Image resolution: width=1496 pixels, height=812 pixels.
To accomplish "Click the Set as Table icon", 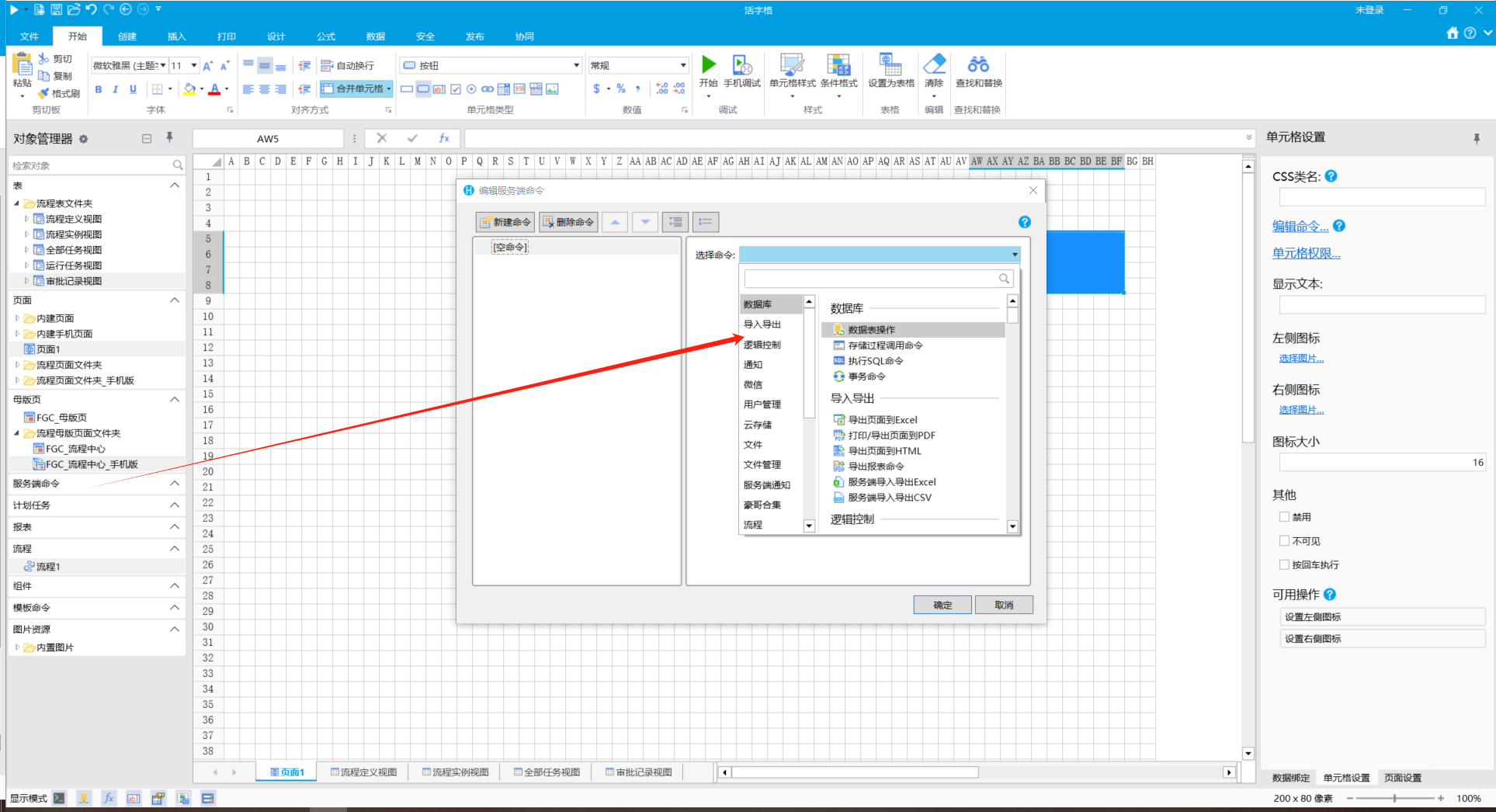I will coord(890,64).
